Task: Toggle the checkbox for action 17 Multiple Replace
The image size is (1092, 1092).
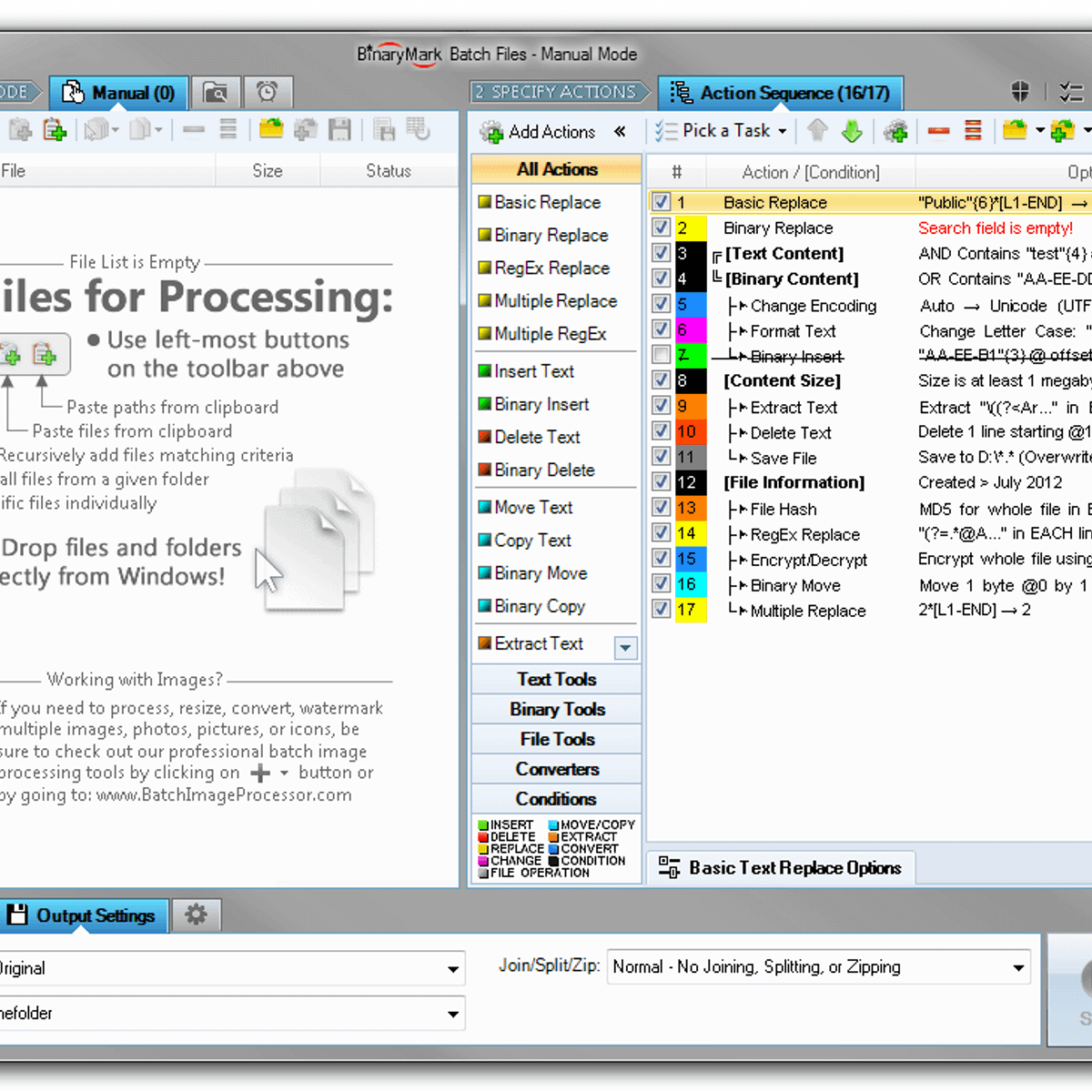Action: coord(662,610)
